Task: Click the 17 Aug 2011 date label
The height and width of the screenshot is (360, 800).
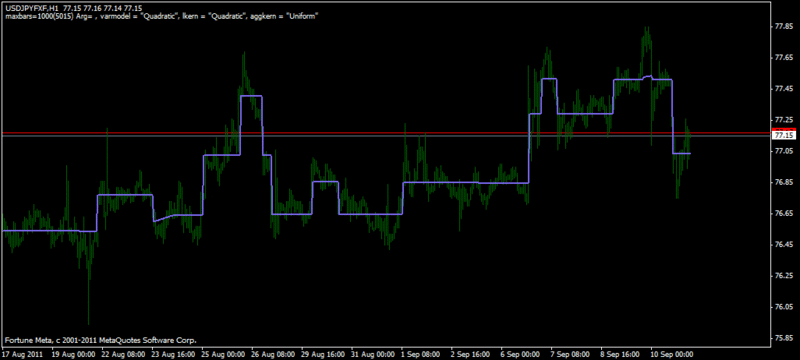Action: 22,354
